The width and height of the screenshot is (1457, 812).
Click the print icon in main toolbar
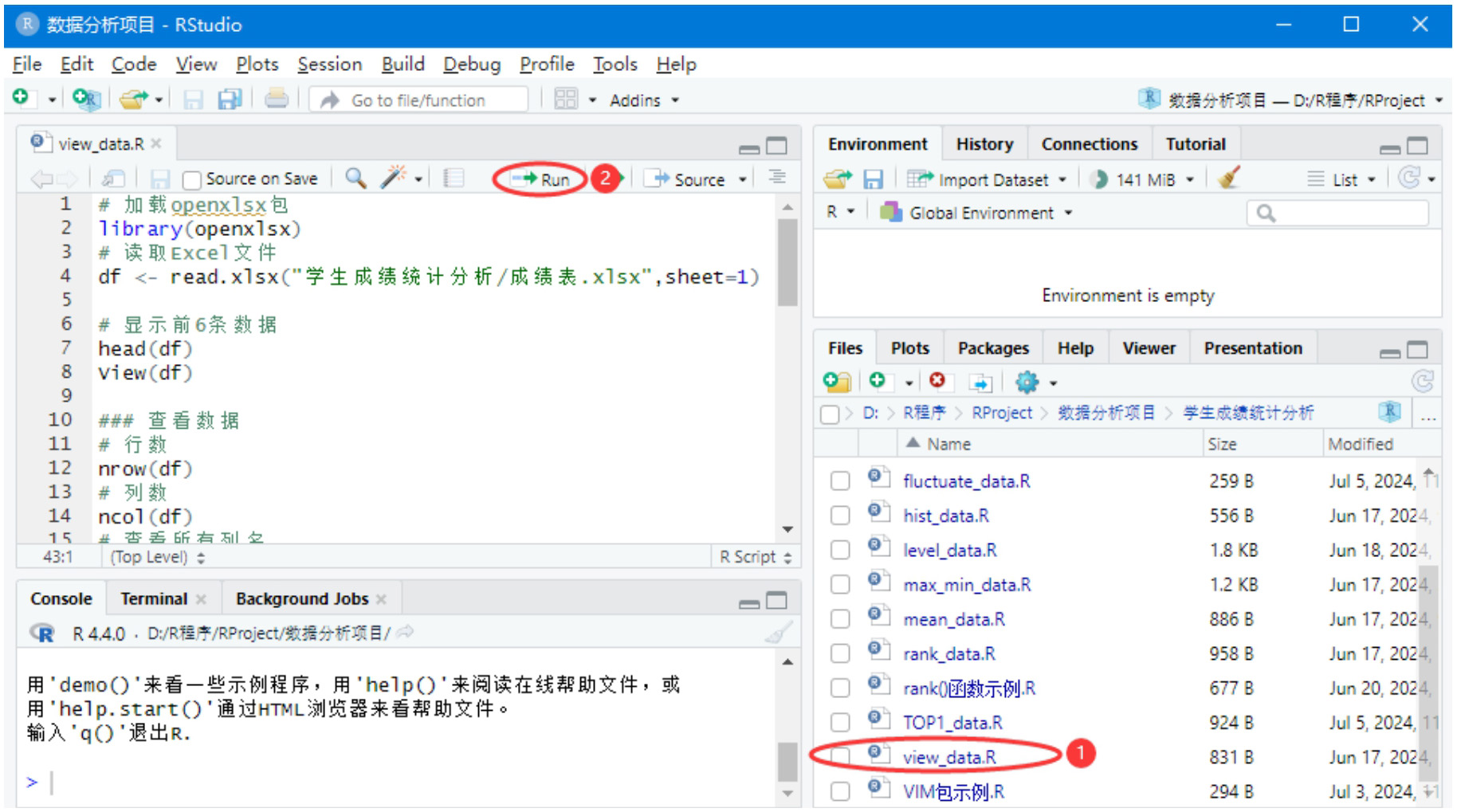pos(277,100)
